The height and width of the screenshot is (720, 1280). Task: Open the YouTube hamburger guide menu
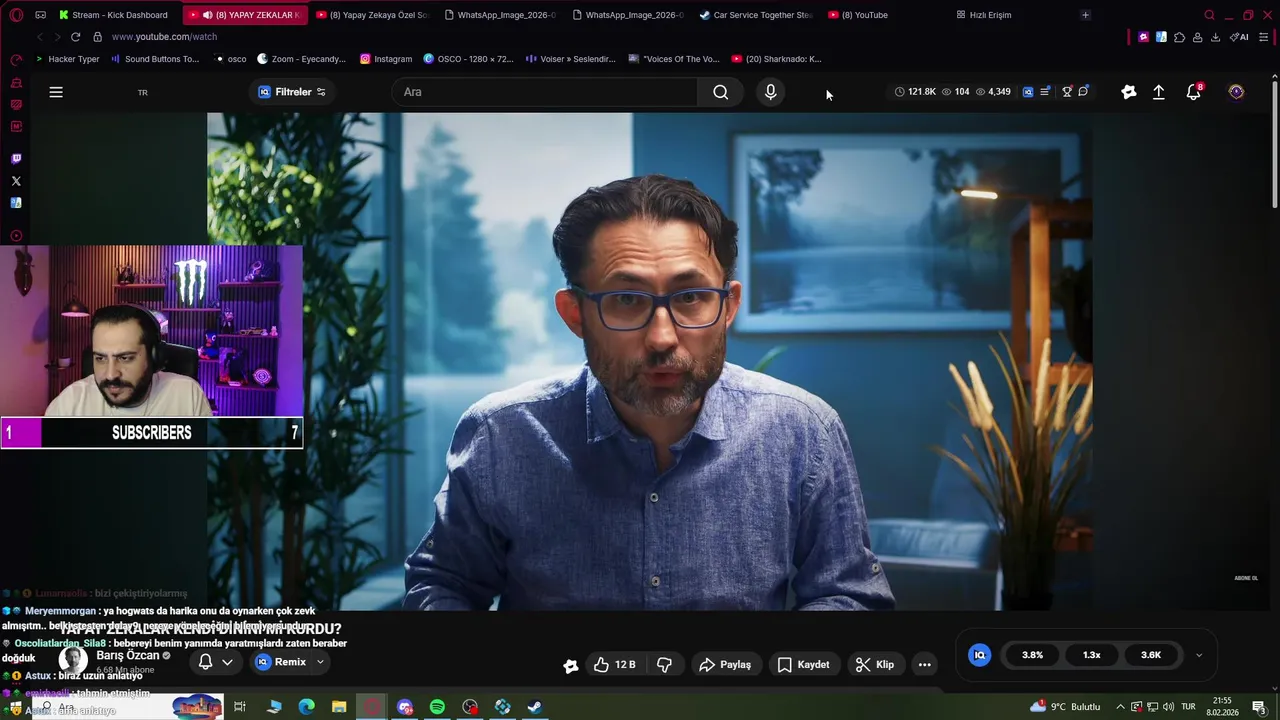(x=56, y=92)
